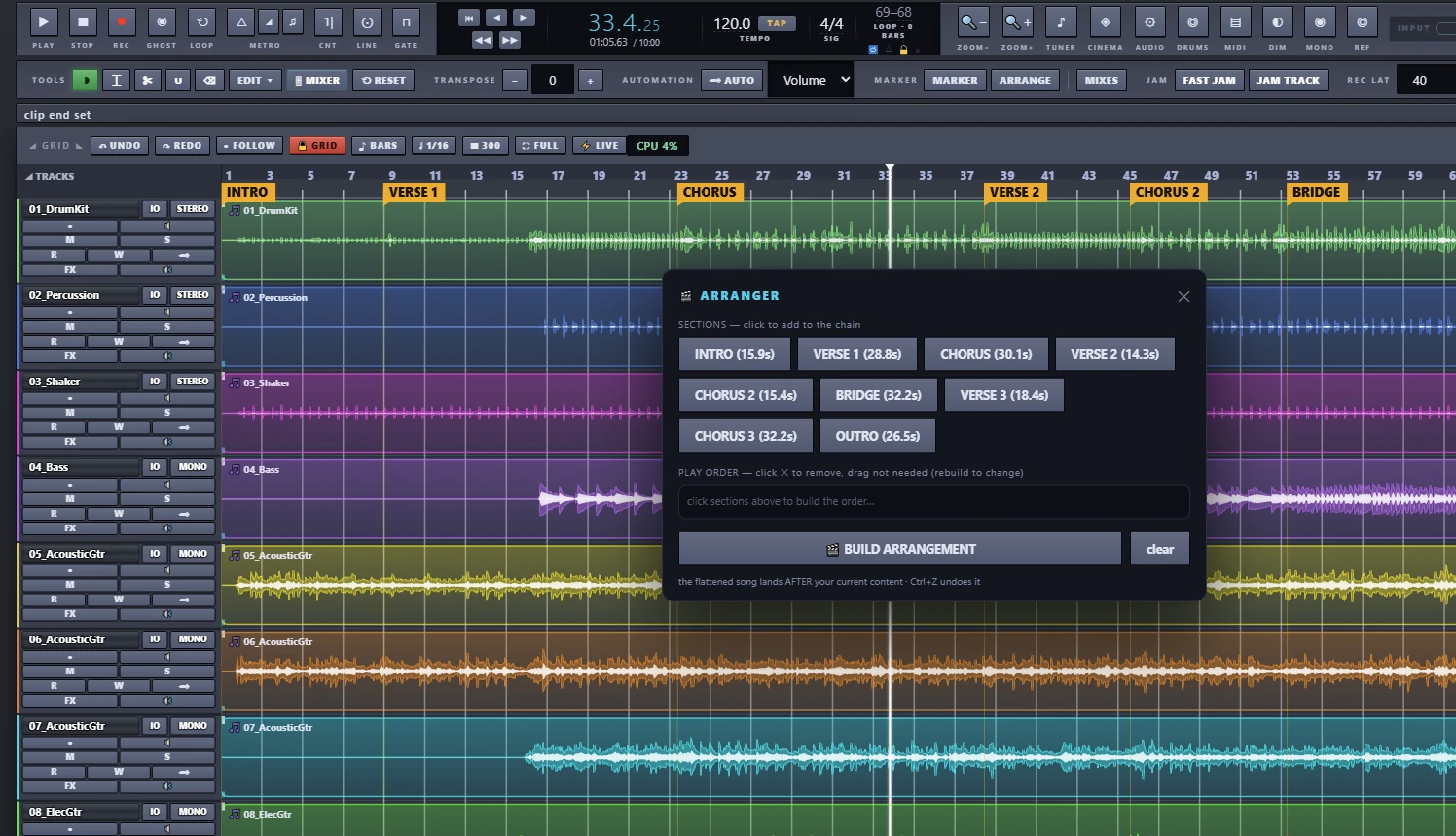
Task: Click the Count-in CNT icon
Action: [x=328, y=21]
